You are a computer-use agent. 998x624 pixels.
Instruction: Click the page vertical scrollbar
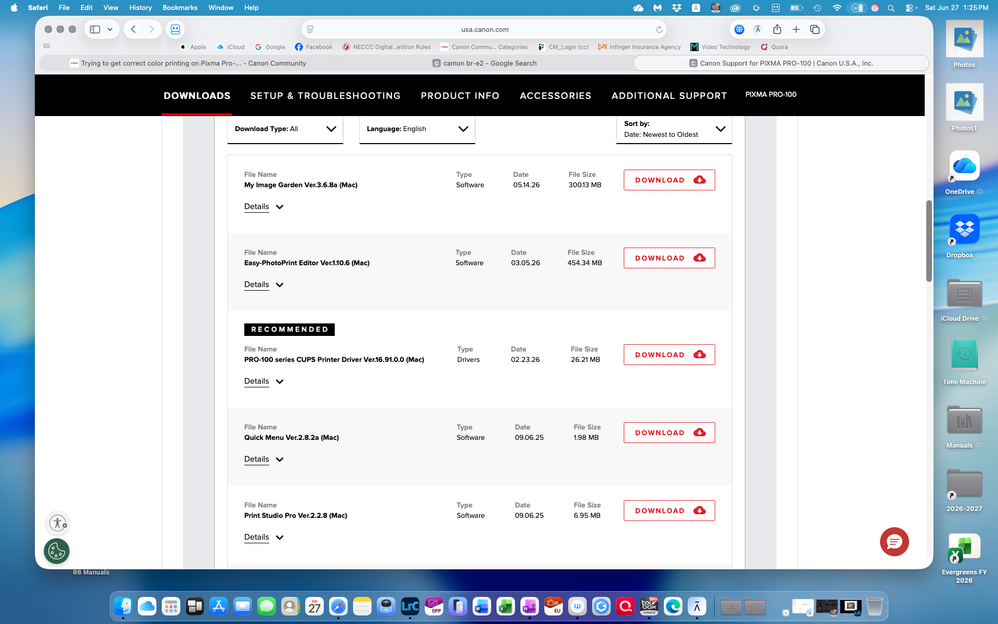click(x=929, y=241)
